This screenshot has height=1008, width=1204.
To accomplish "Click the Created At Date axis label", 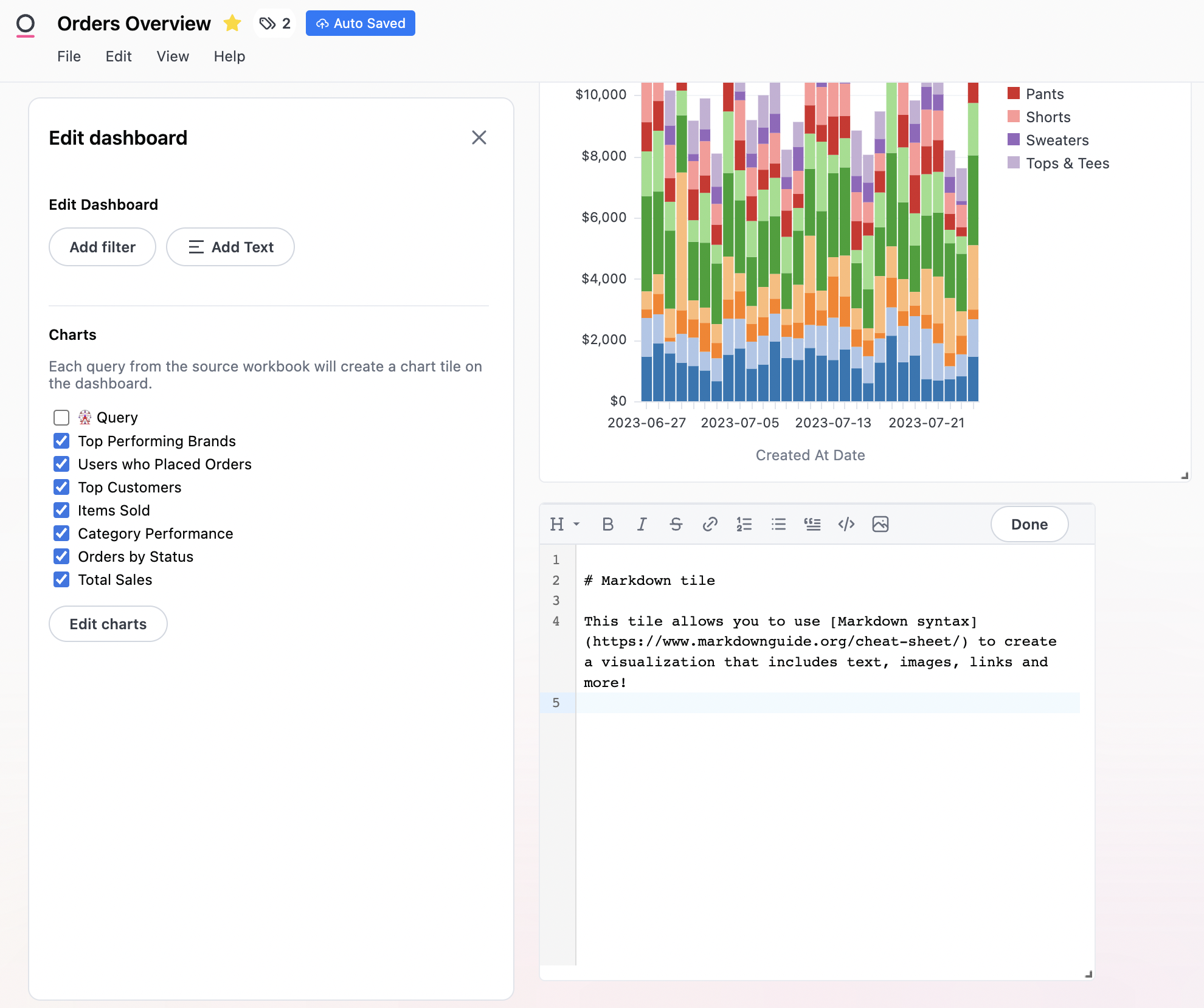I will [x=810, y=455].
